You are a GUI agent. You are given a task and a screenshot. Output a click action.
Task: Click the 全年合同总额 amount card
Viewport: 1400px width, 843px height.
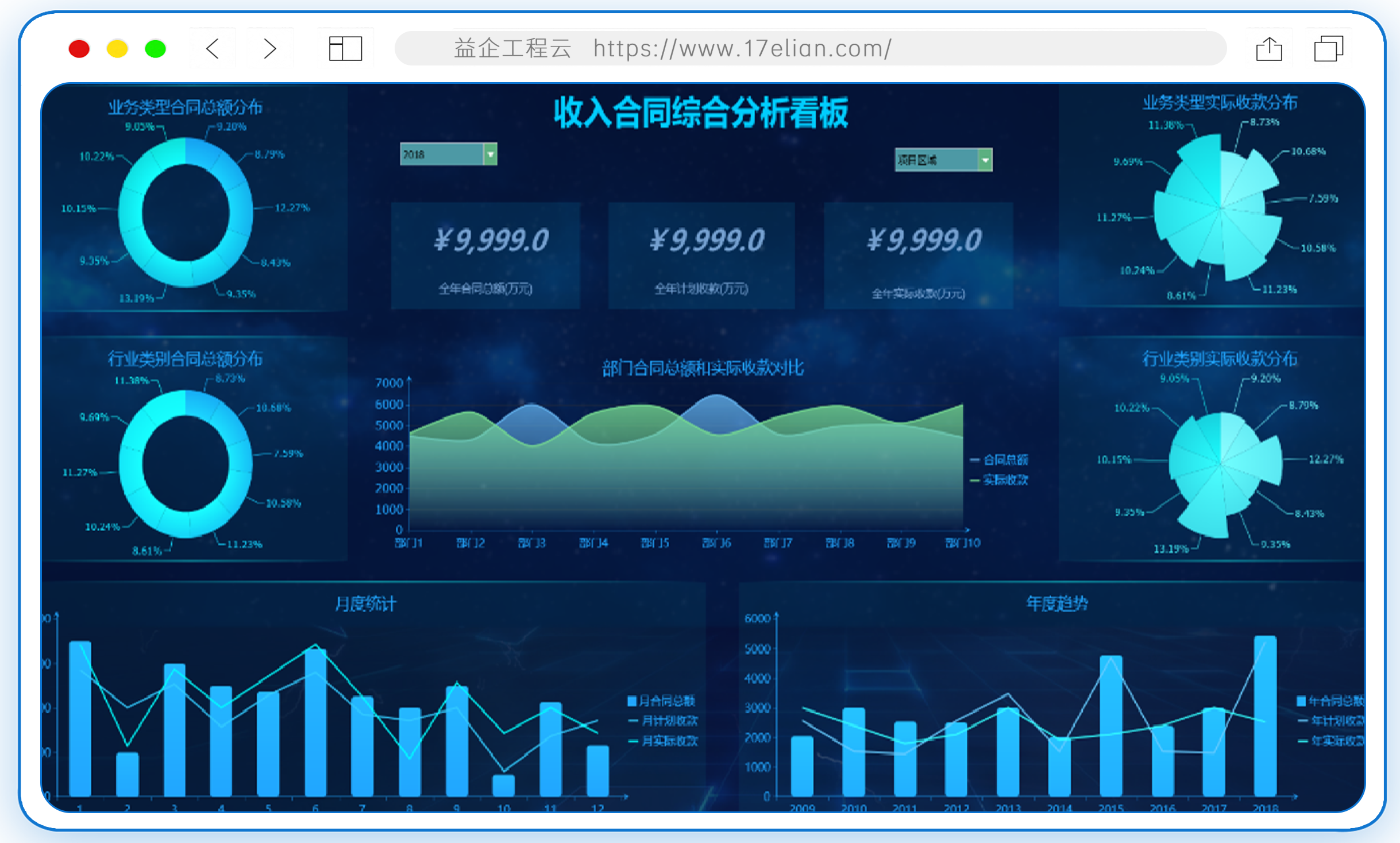click(485, 256)
